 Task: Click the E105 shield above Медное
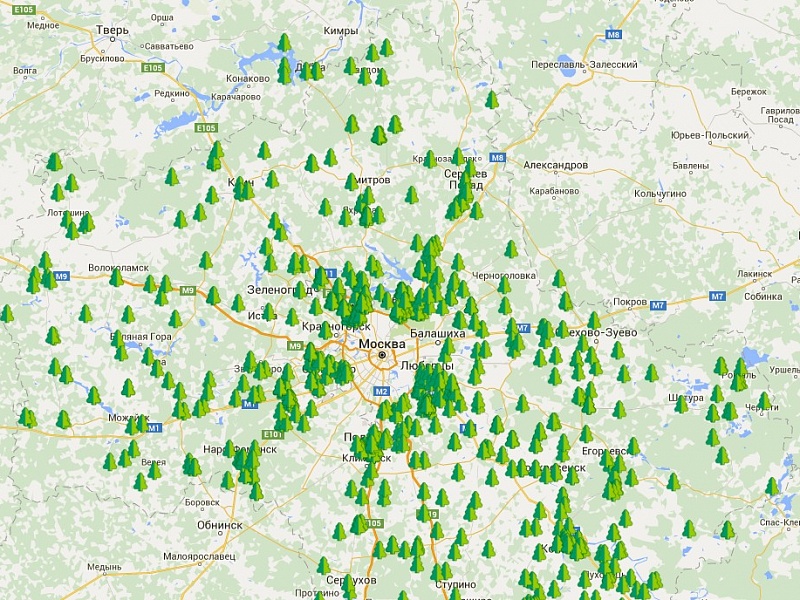(24, 10)
